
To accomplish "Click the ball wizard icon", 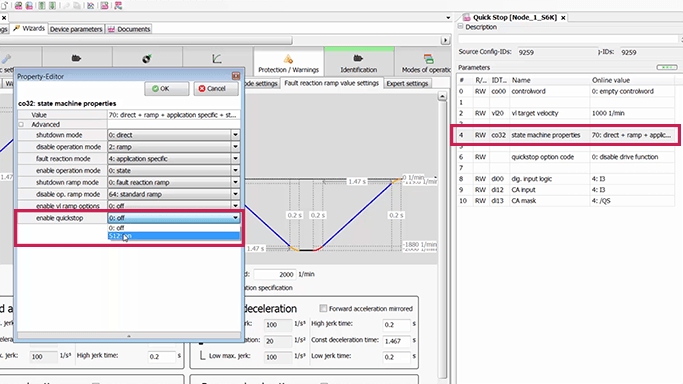I will pos(147,58).
